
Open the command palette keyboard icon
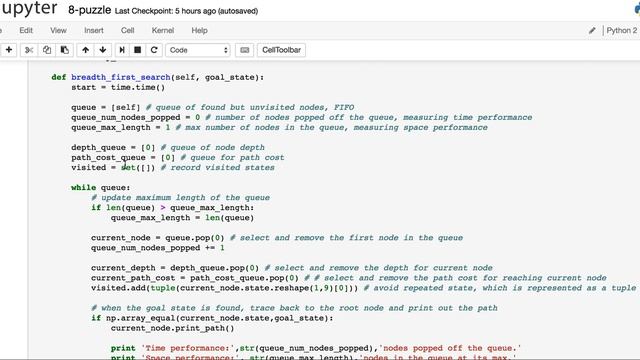tap(244, 50)
